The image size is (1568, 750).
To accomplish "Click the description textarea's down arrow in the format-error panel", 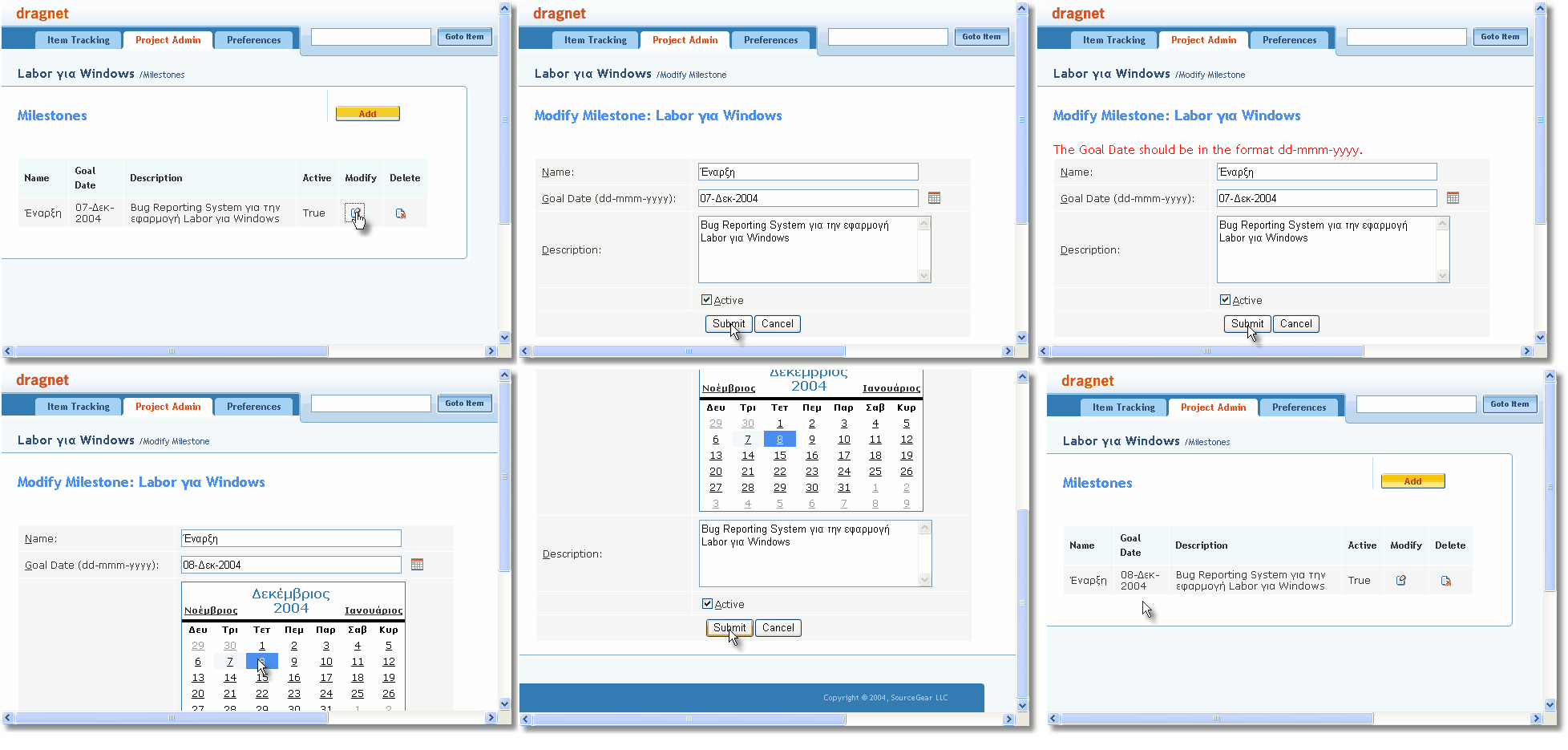I will (1443, 276).
